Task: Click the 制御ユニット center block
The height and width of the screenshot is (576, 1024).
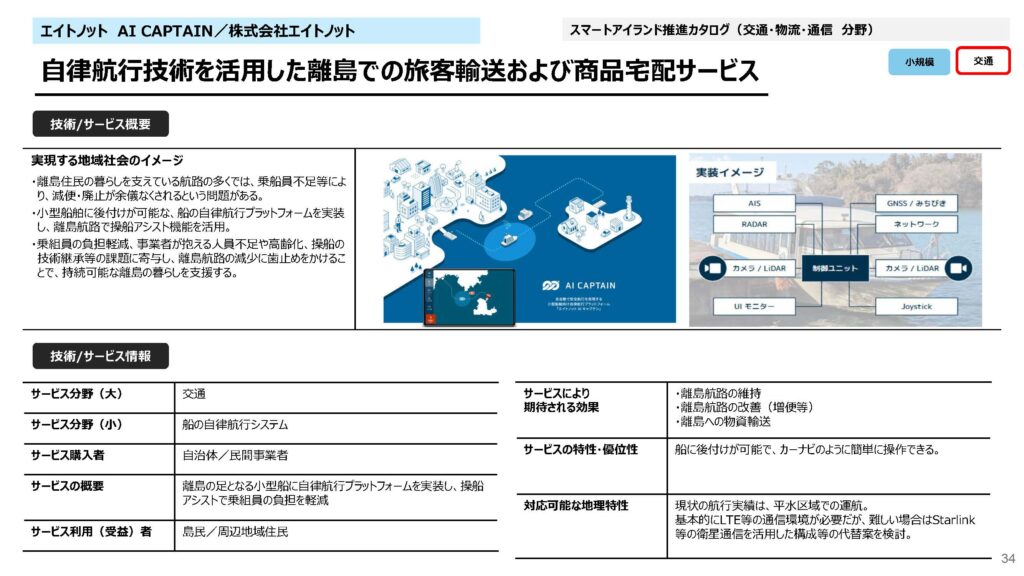Action: pyautogui.click(x=835, y=269)
